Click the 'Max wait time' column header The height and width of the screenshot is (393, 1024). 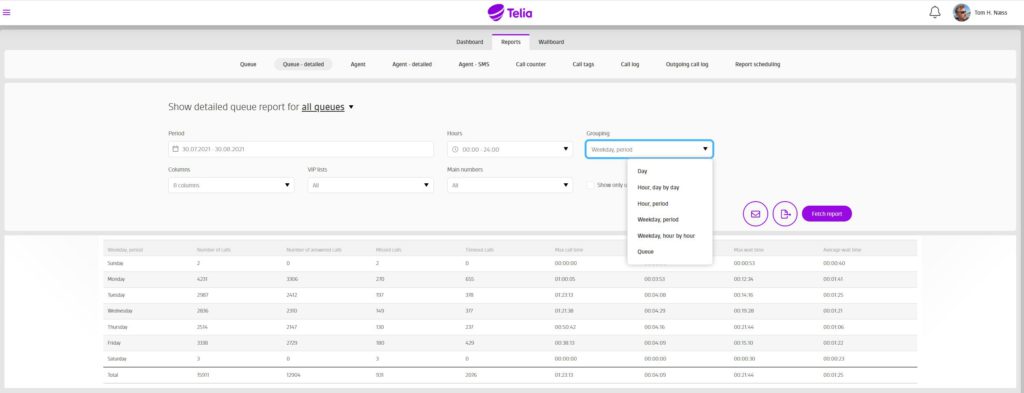pos(748,250)
